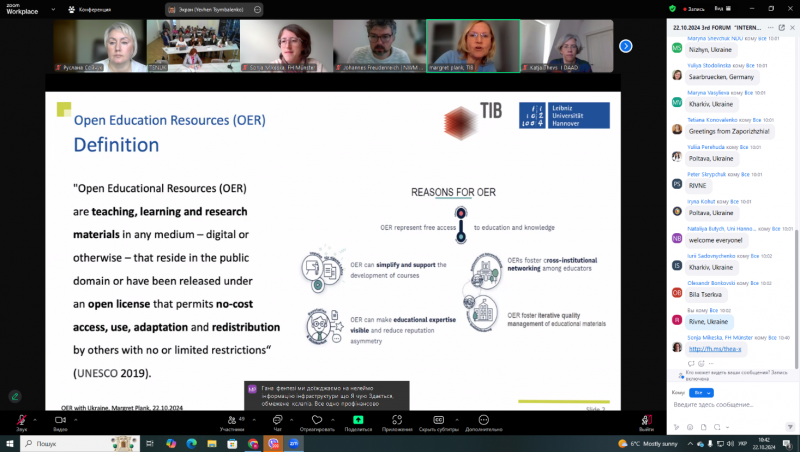Click the file attachment icon in chat
This screenshot has height=452, width=800.
tap(704, 427)
